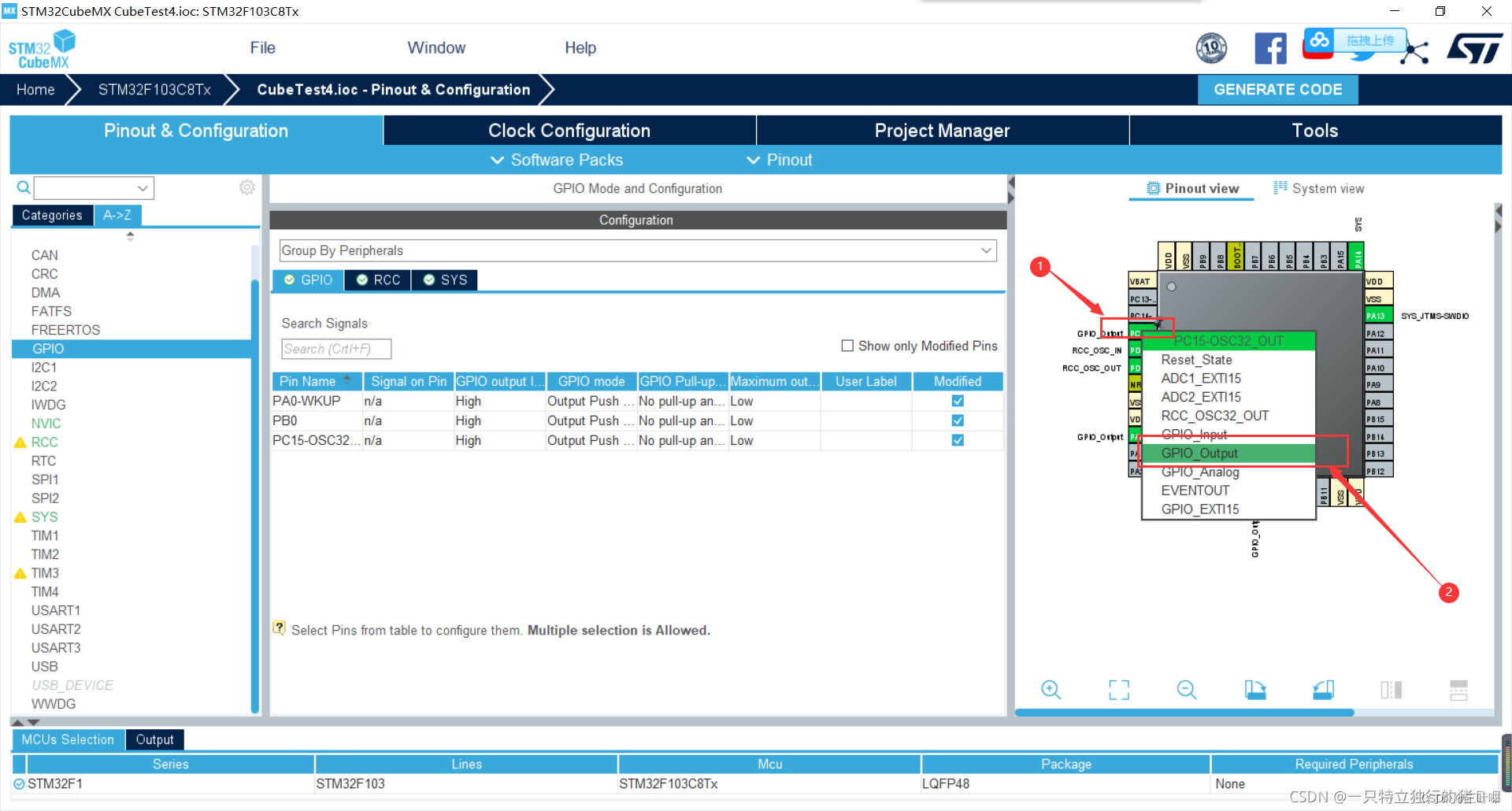Open the peripheral list settings gear
1512x811 pixels.
246,187
